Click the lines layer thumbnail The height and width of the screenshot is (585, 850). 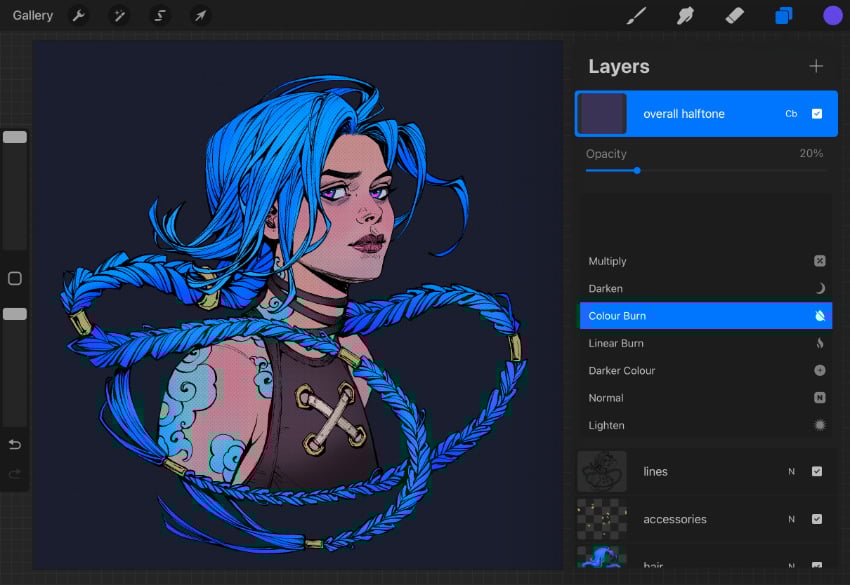(602, 471)
